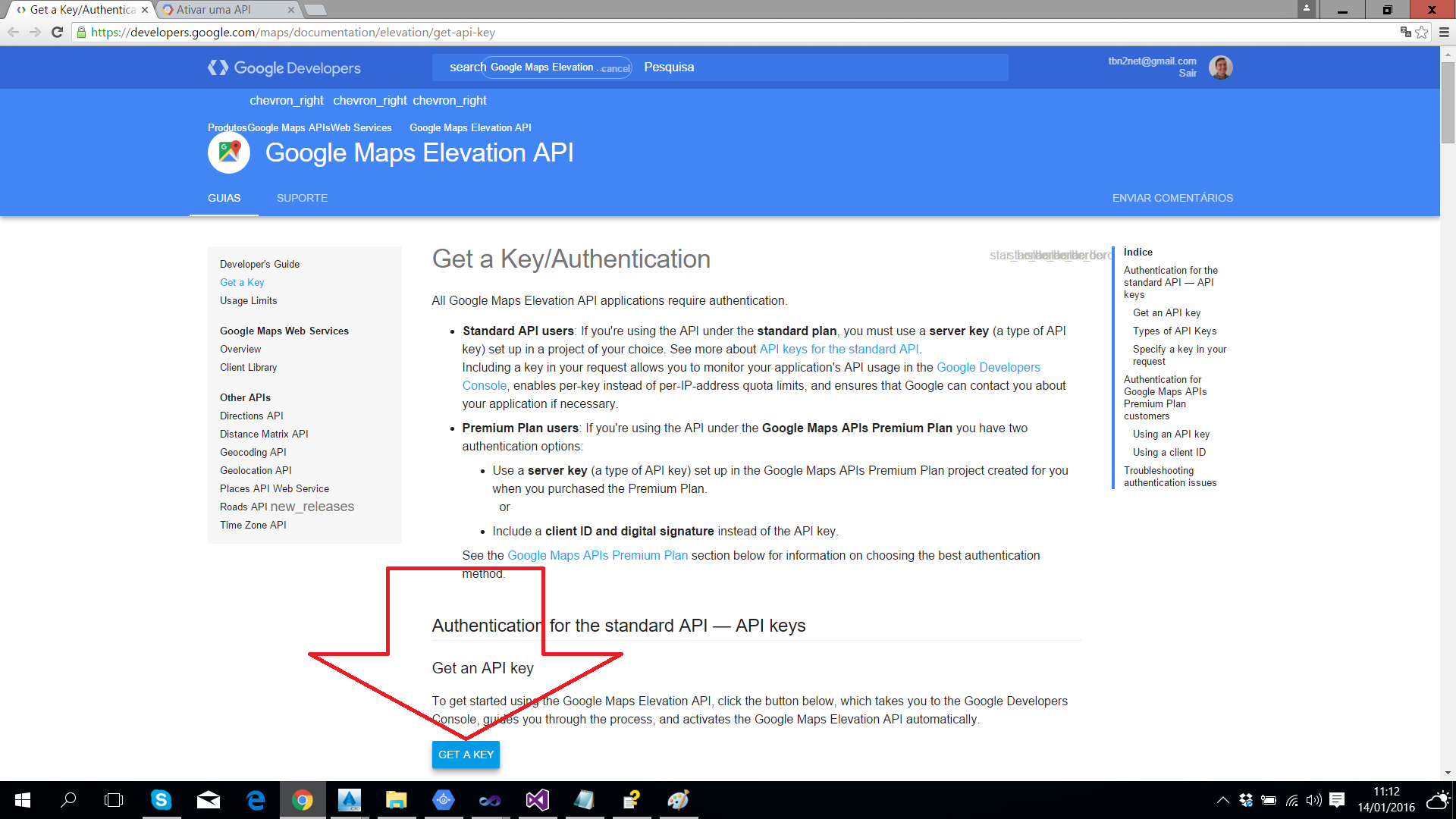Image resolution: width=1456 pixels, height=819 pixels.
Task: Open a new browser tab
Action: (x=315, y=10)
